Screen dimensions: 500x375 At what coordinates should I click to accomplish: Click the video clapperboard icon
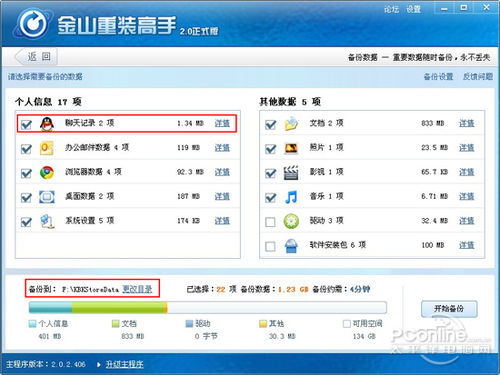(291, 172)
